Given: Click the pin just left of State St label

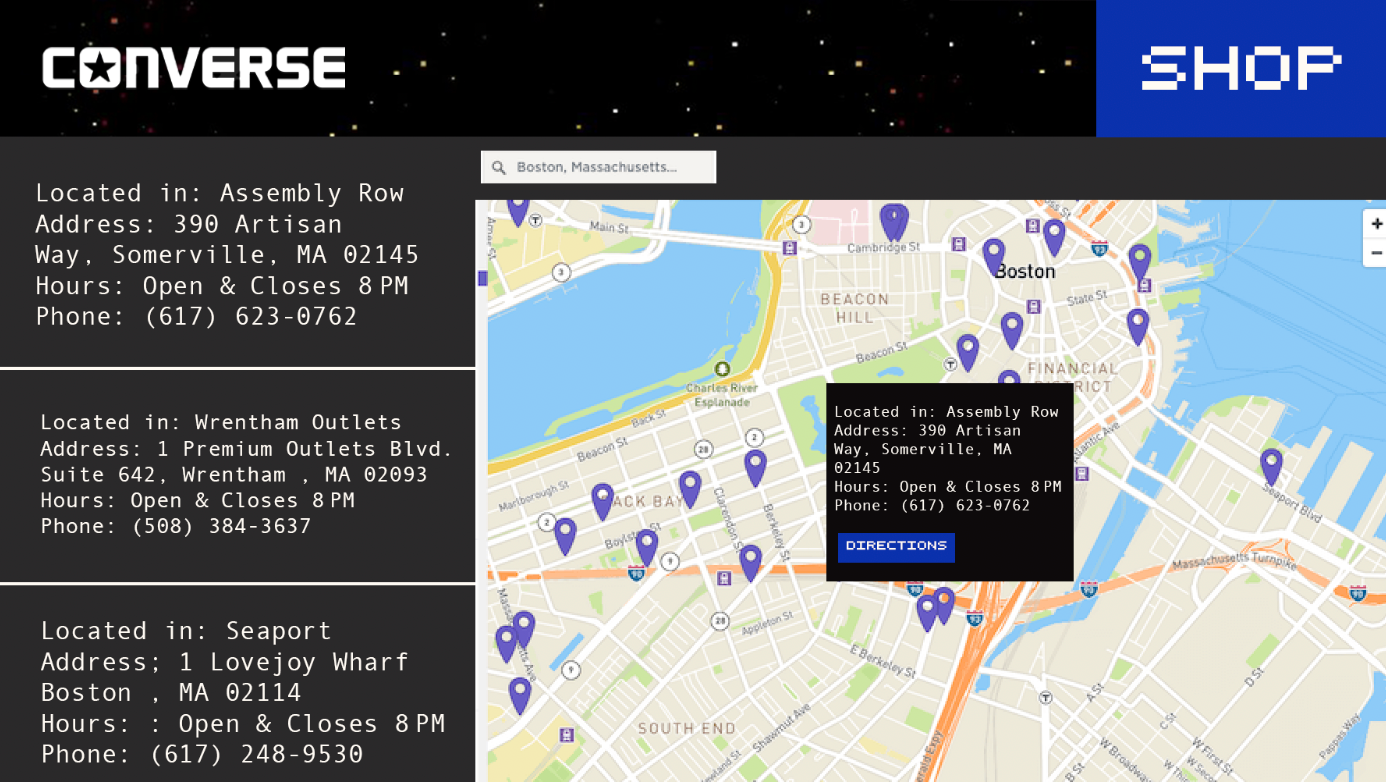Looking at the screenshot, I should [1012, 330].
